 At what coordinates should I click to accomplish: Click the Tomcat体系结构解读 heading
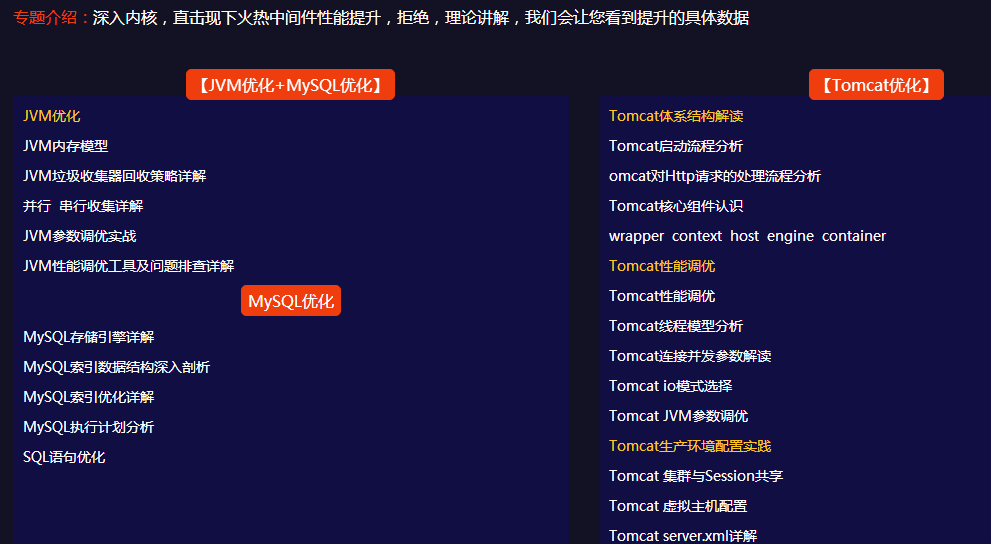coord(676,116)
